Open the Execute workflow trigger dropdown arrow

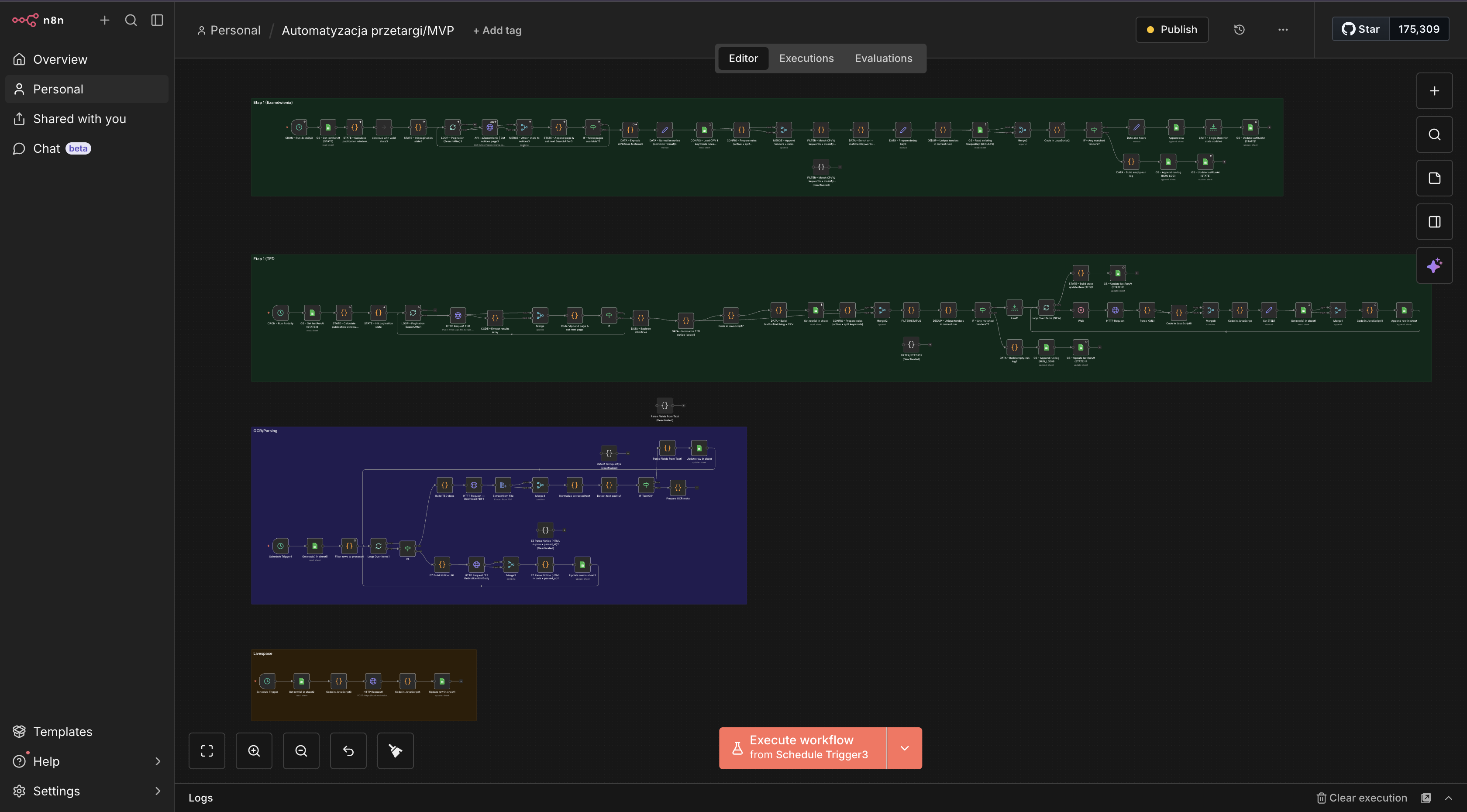point(904,748)
